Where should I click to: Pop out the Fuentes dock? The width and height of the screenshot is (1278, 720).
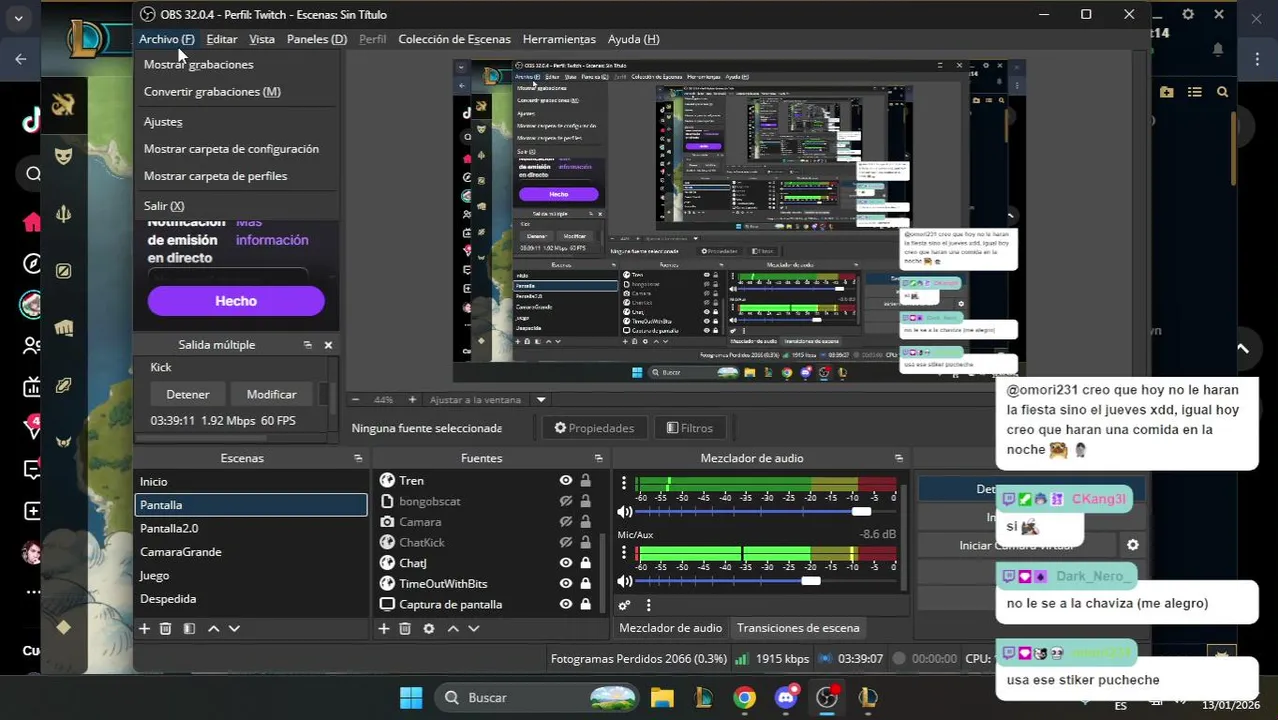(598, 458)
